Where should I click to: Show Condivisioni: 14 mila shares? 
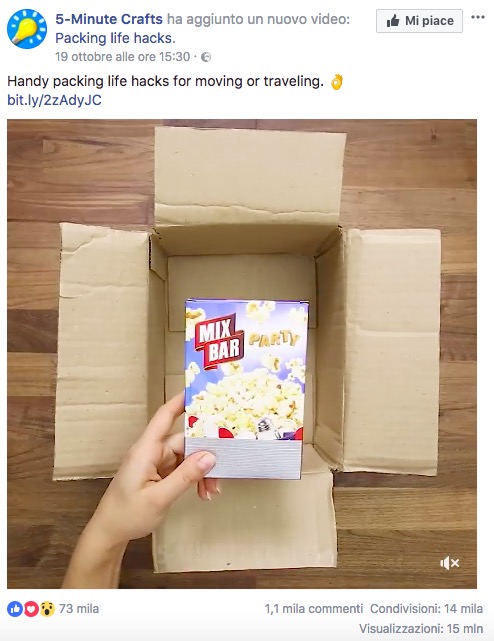pyautogui.click(x=427, y=609)
